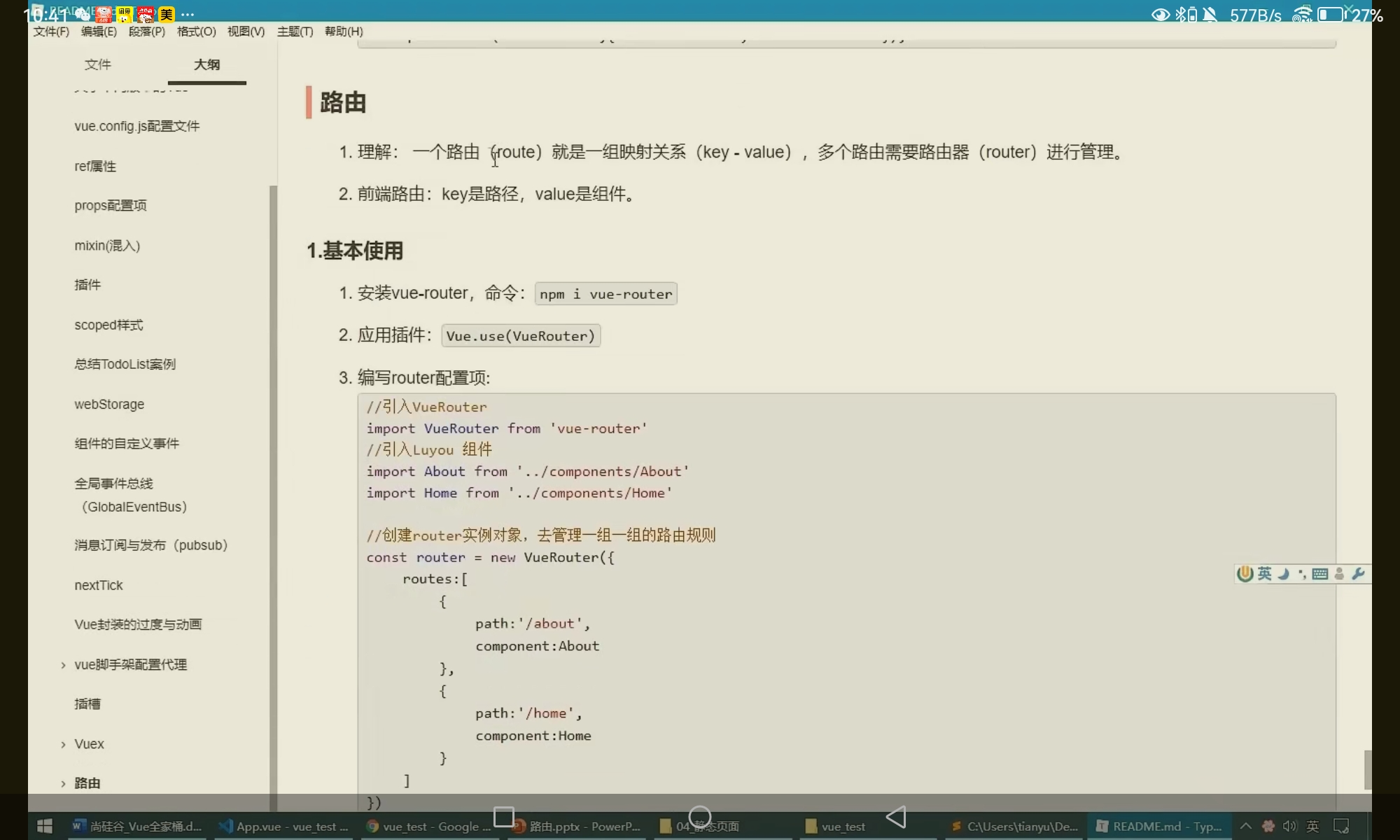Open the IME soft keyboard icon
Viewport: 1400px width, 840px height.
(x=1320, y=574)
